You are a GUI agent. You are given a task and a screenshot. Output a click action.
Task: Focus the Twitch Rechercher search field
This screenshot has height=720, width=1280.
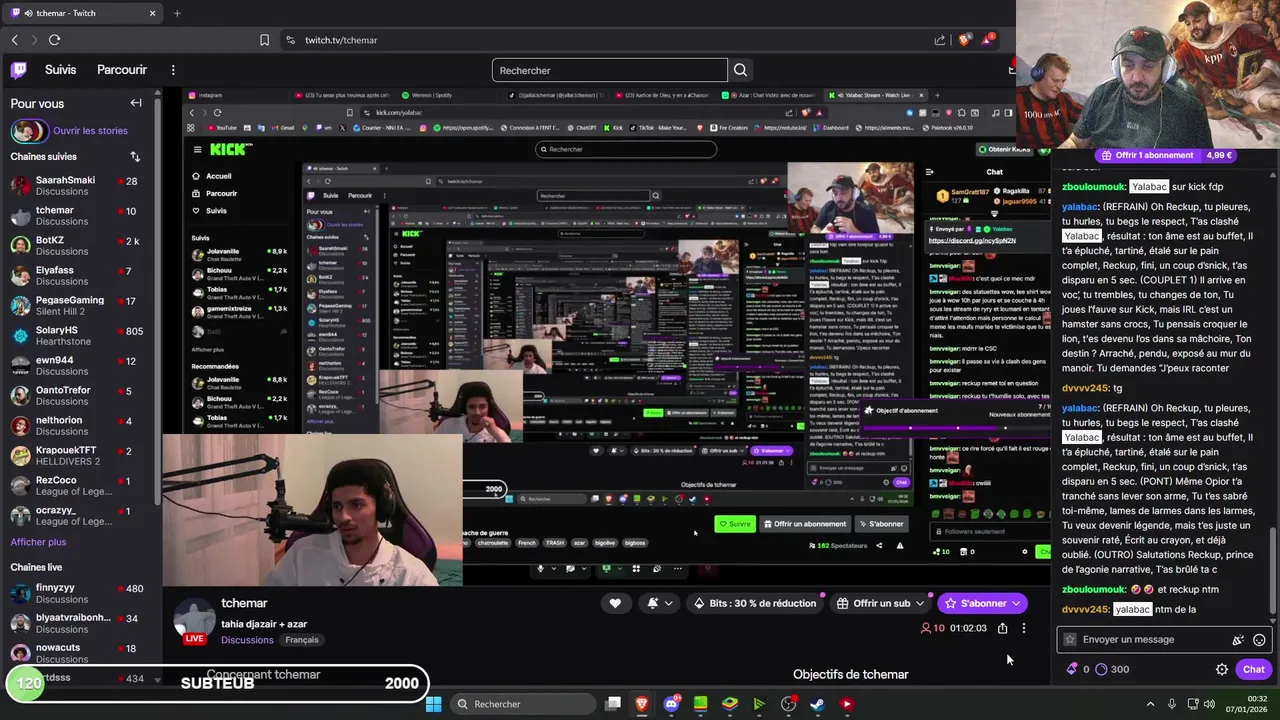pyautogui.click(x=610, y=70)
